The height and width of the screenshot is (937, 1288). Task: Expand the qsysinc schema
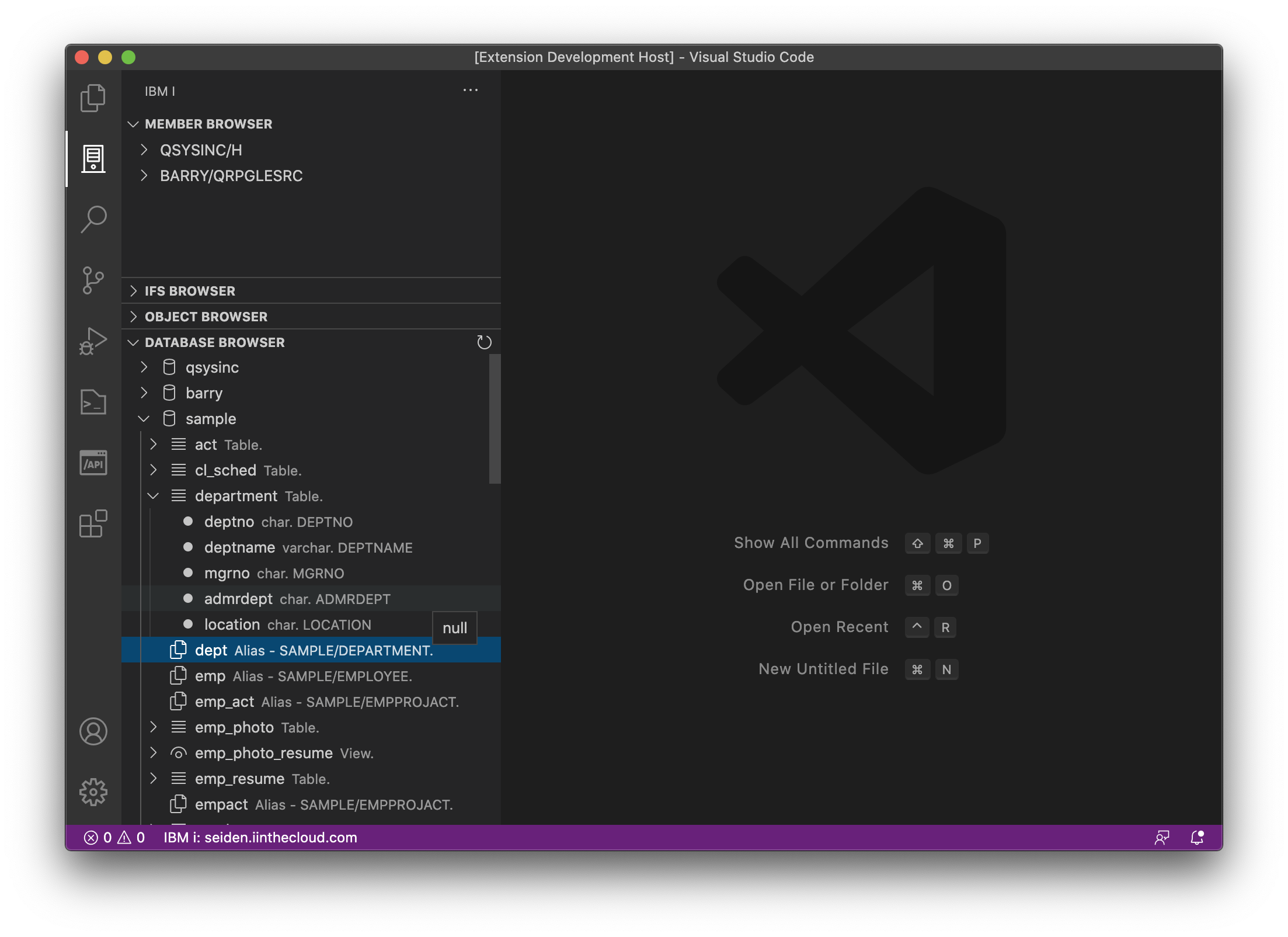pyautogui.click(x=144, y=367)
